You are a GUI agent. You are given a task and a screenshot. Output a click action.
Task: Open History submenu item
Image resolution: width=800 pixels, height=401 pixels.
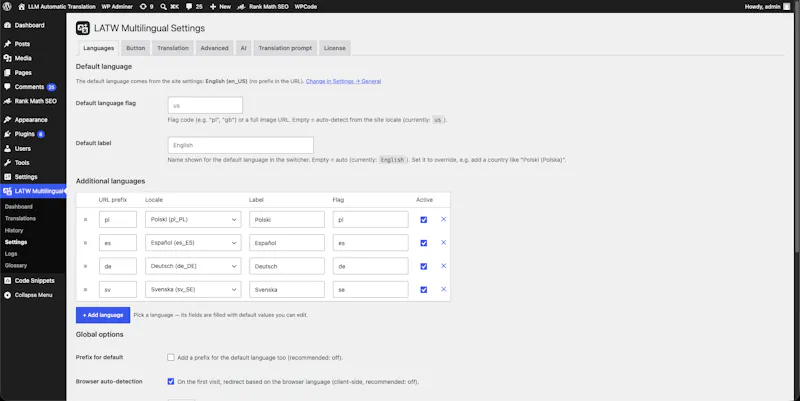14,230
